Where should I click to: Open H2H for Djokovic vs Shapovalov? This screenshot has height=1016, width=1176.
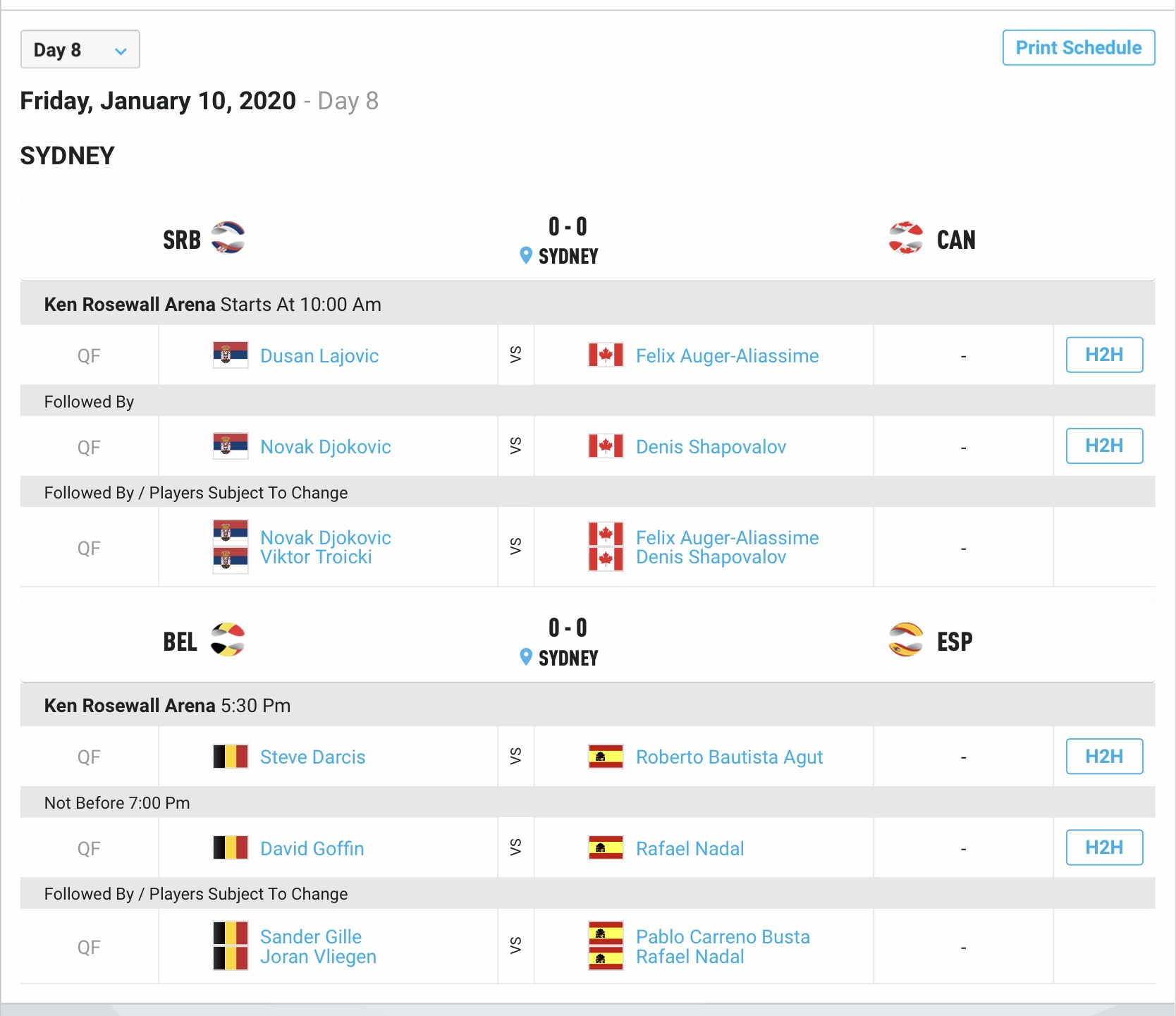1103,446
